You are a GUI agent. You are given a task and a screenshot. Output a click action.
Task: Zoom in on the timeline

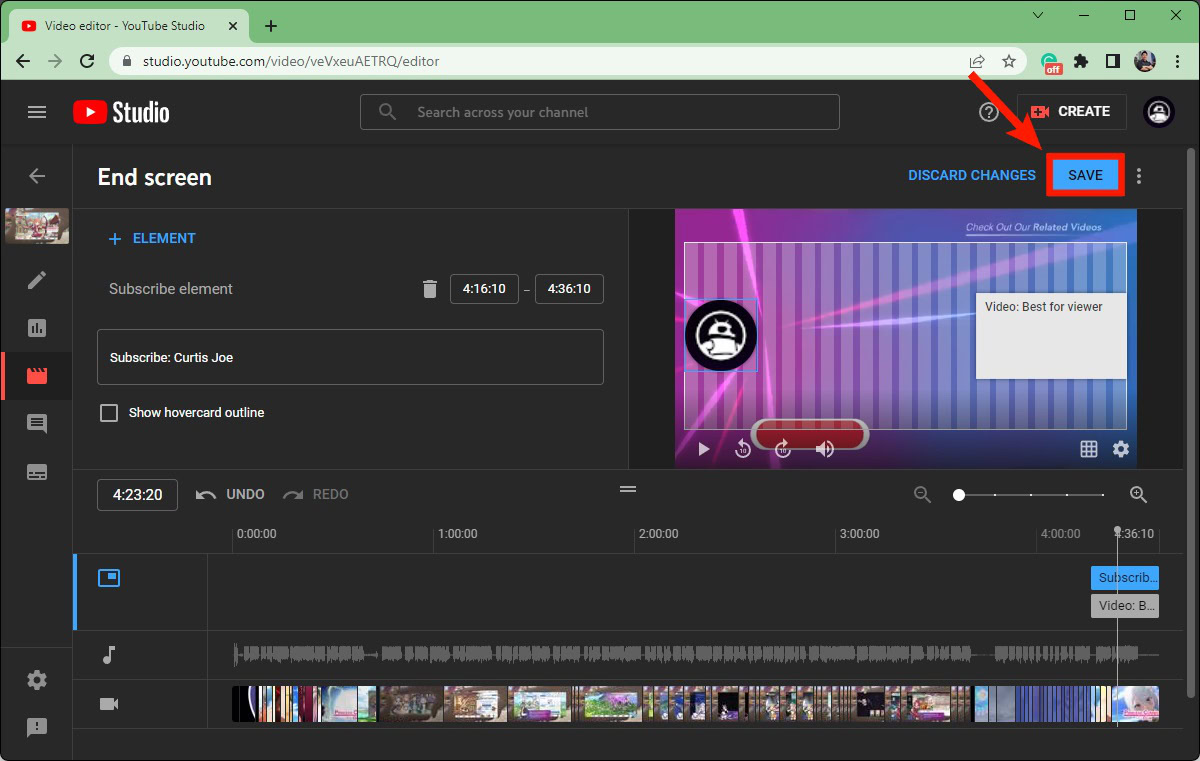pos(1138,494)
